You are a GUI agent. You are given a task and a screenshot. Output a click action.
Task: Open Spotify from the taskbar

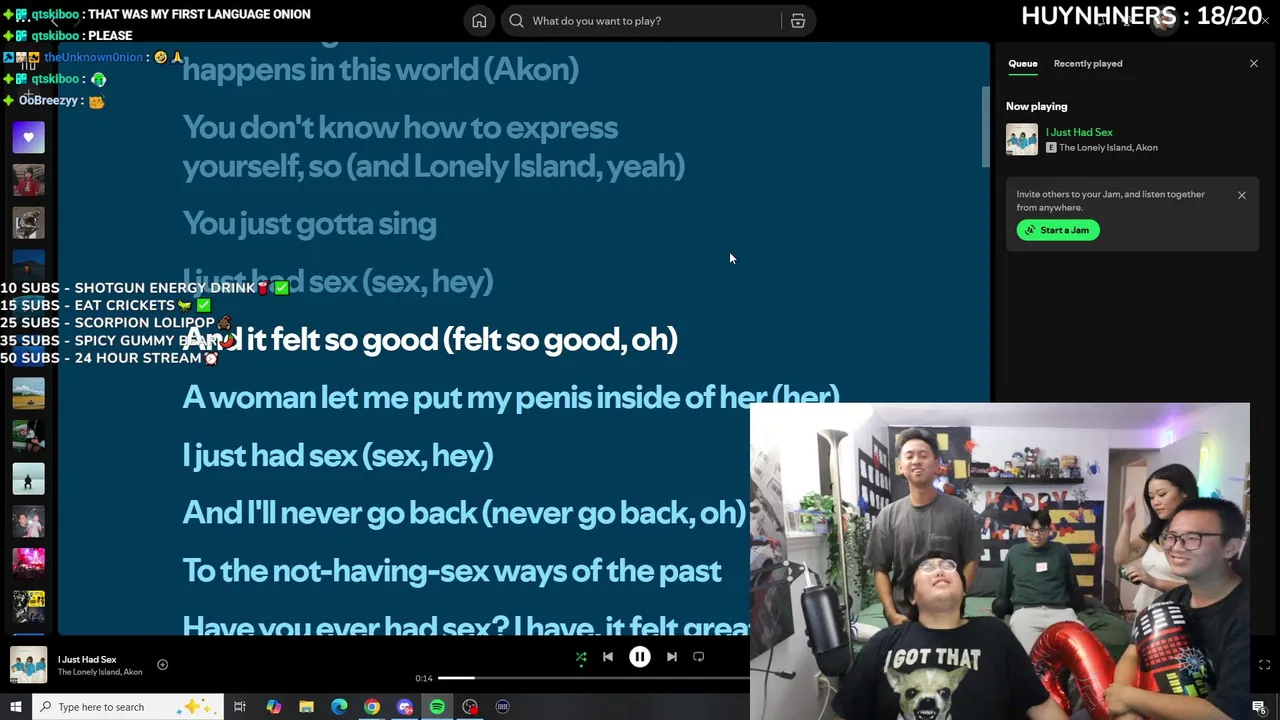(x=437, y=707)
